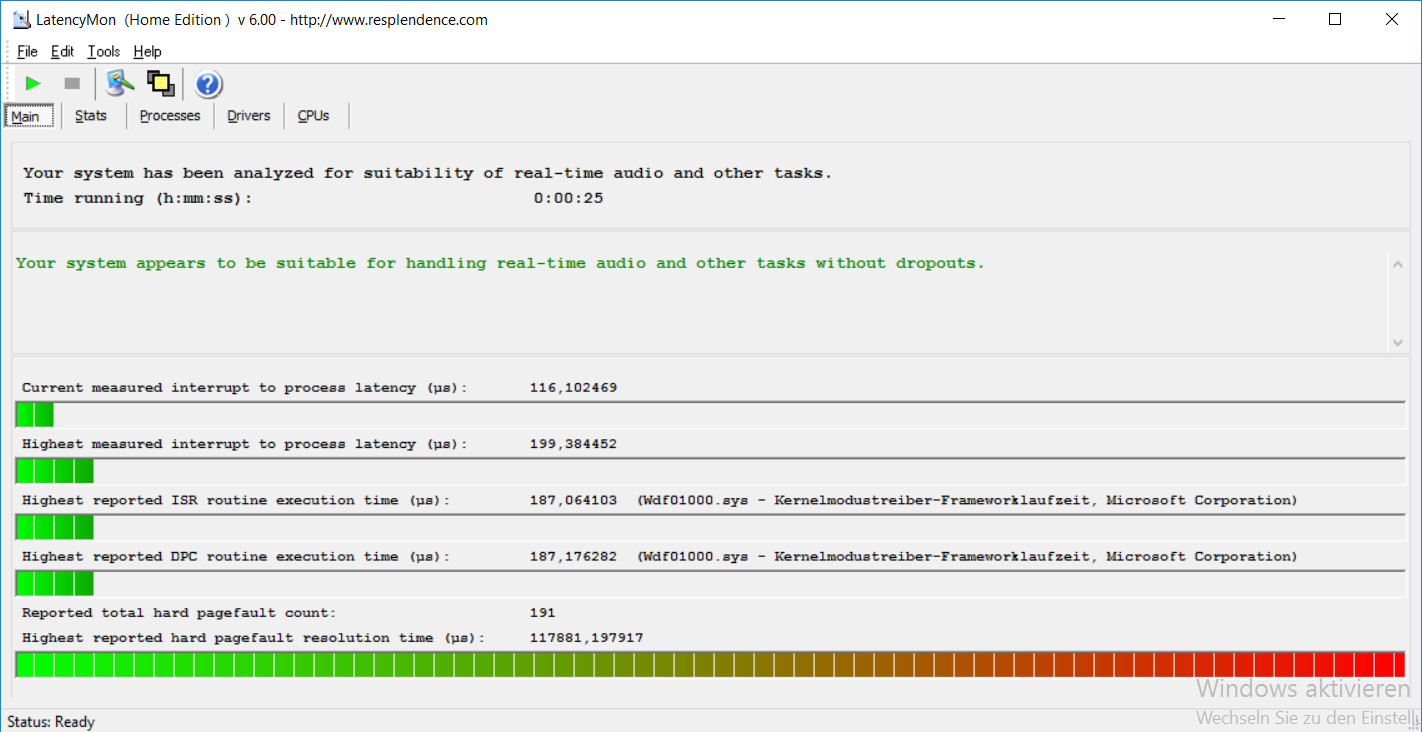Viewport: 1422px width, 732px height.
Task: Click the value 199,384452
Action: [573, 444]
